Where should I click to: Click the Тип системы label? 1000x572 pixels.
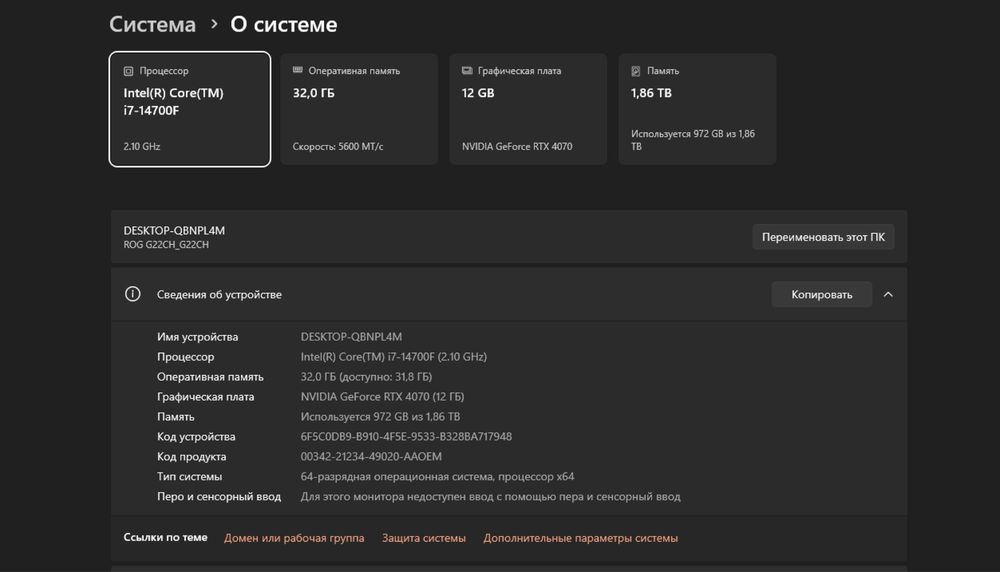click(189, 476)
